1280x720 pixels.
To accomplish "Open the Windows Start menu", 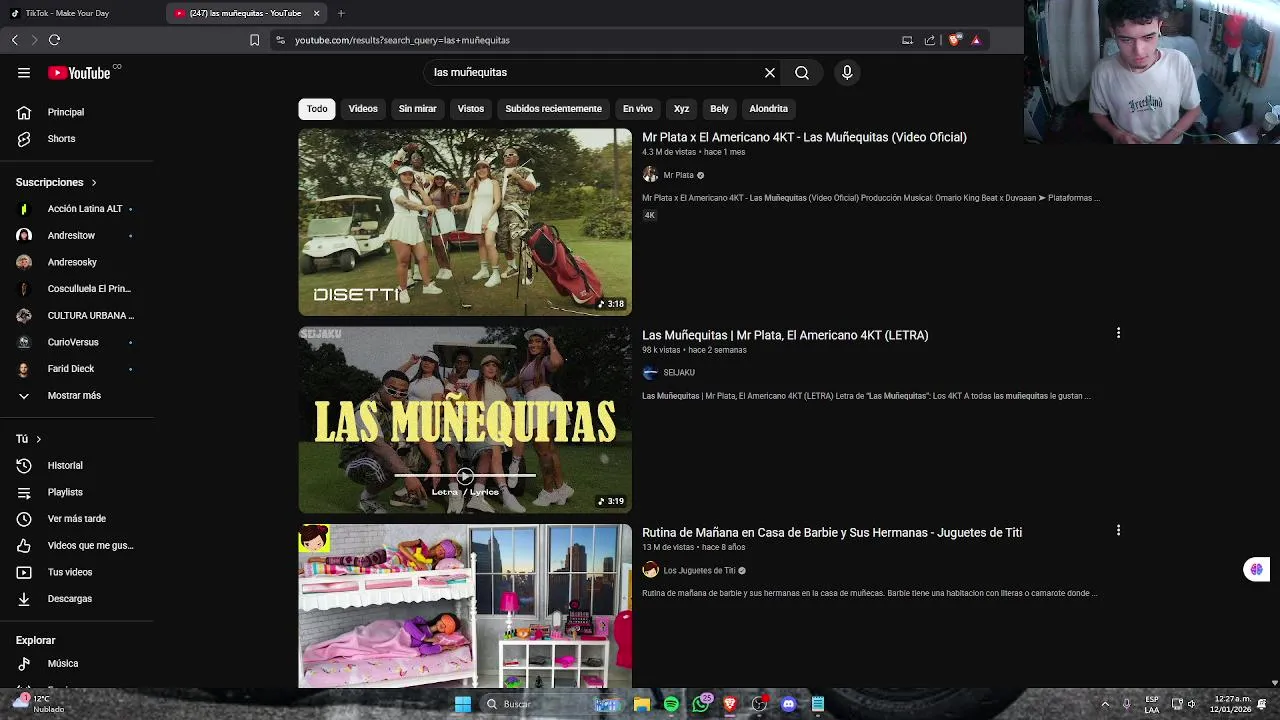I will [463, 704].
